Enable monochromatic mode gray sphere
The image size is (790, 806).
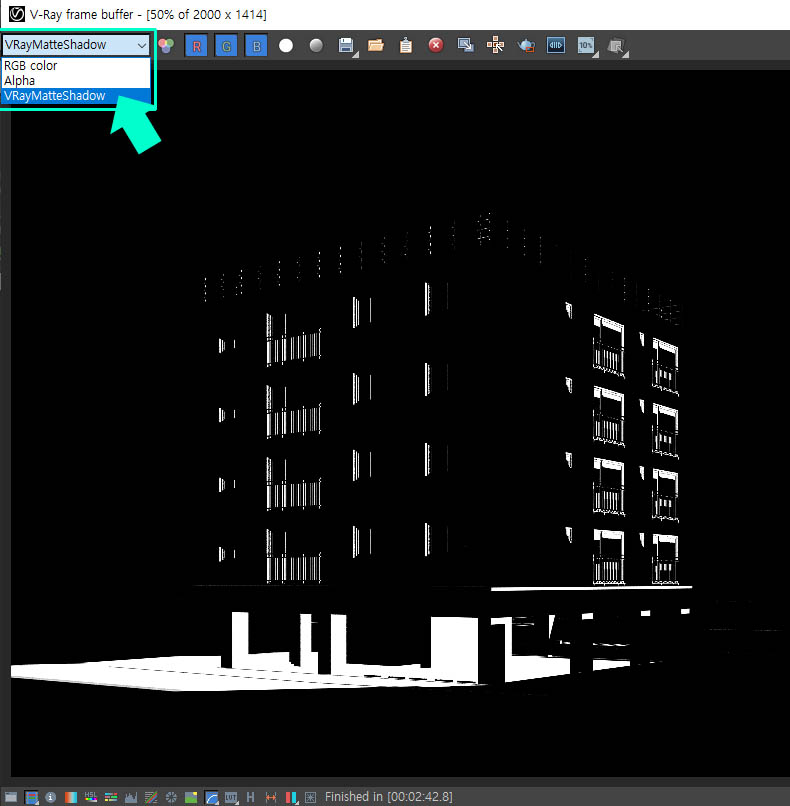(x=316, y=46)
